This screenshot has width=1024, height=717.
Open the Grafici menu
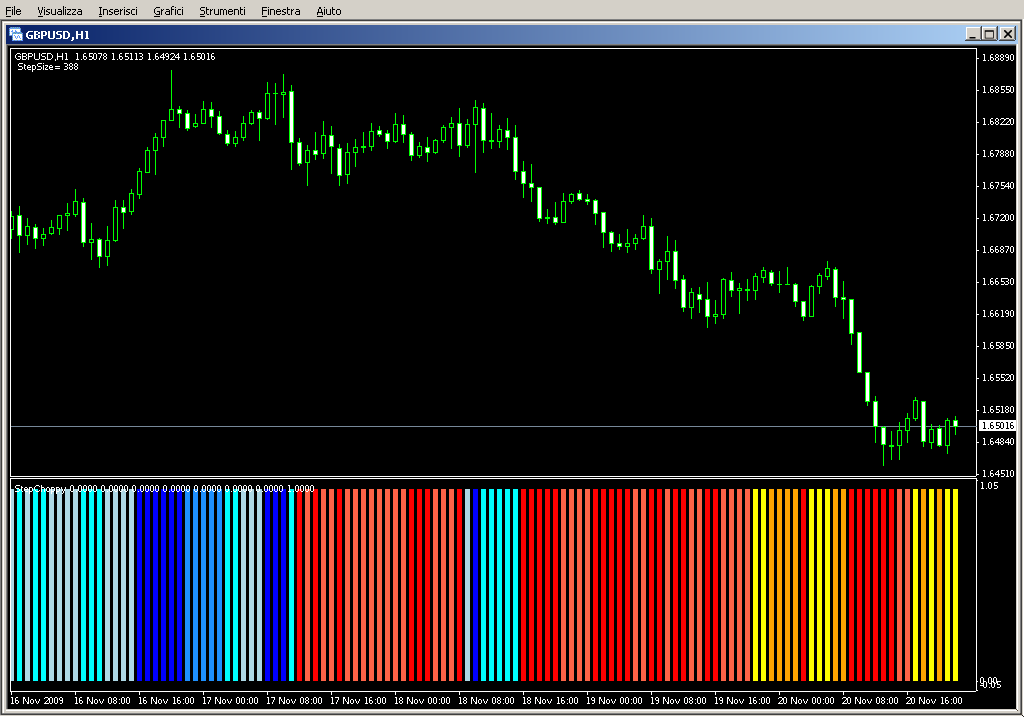[x=168, y=11]
